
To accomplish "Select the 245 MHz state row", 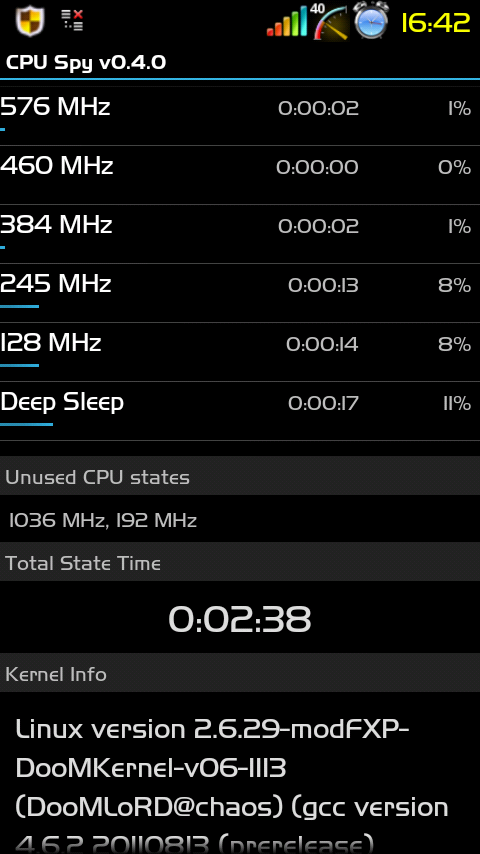I will coord(240,293).
